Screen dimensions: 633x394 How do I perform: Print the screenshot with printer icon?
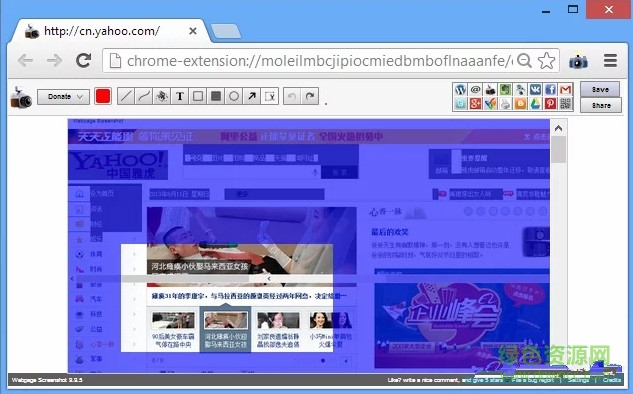(505, 104)
